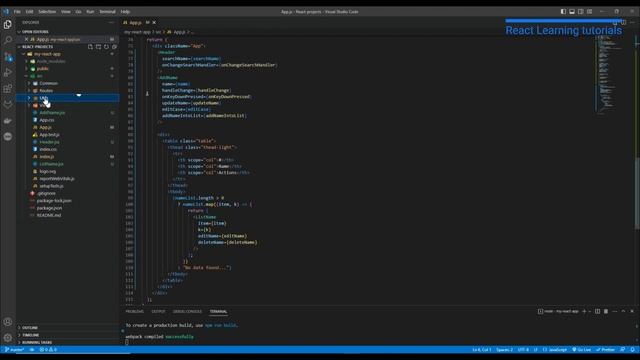Viewport: 640px width, 360px height.
Task: Click the master branch in status bar
Action: (x=15, y=350)
